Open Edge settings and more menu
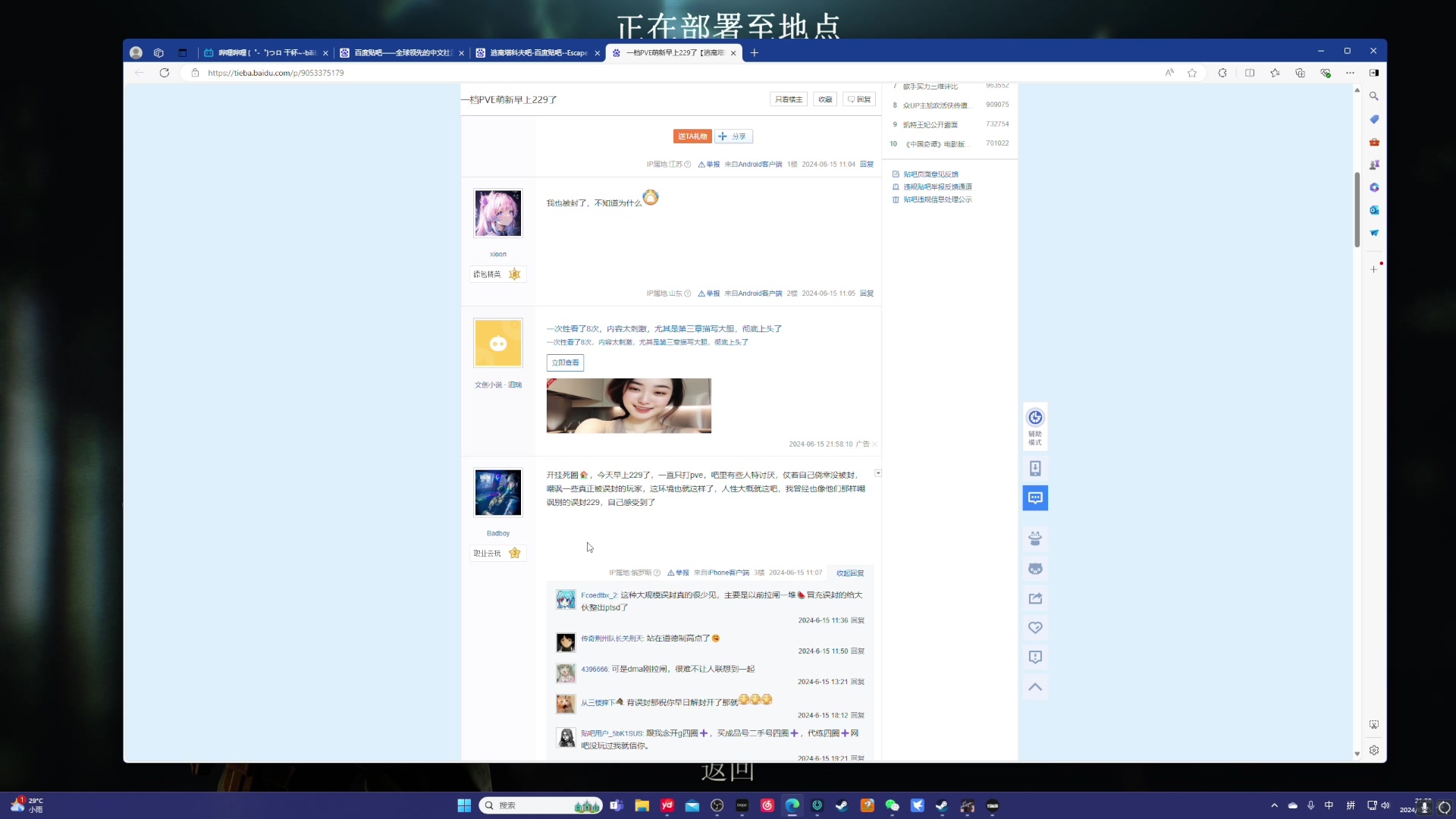This screenshot has width=1456, height=819. click(1350, 73)
